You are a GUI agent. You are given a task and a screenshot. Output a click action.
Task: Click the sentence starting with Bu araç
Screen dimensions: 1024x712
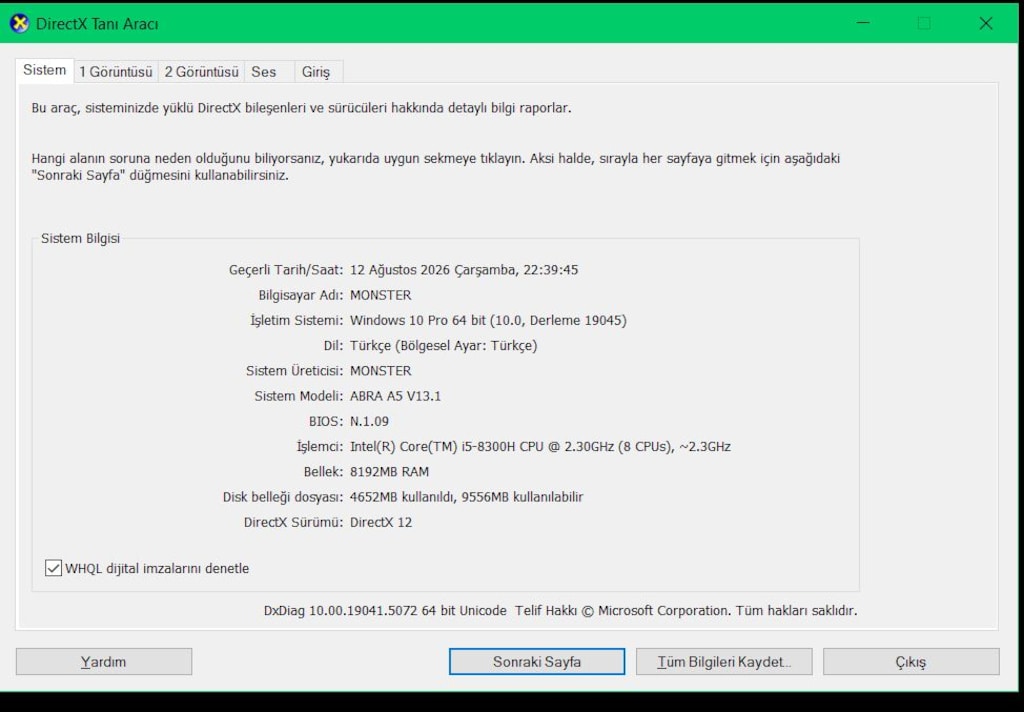[x=302, y=108]
